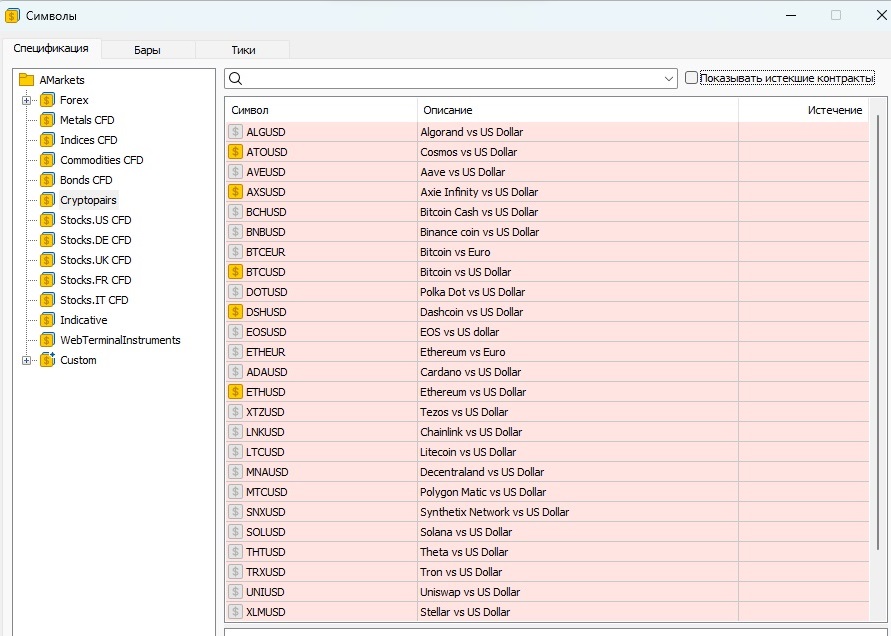The width and height of the screenshot is (891, 636).
Task: Click the Commodities CFD group icon
Action: (x=48, y=160)
